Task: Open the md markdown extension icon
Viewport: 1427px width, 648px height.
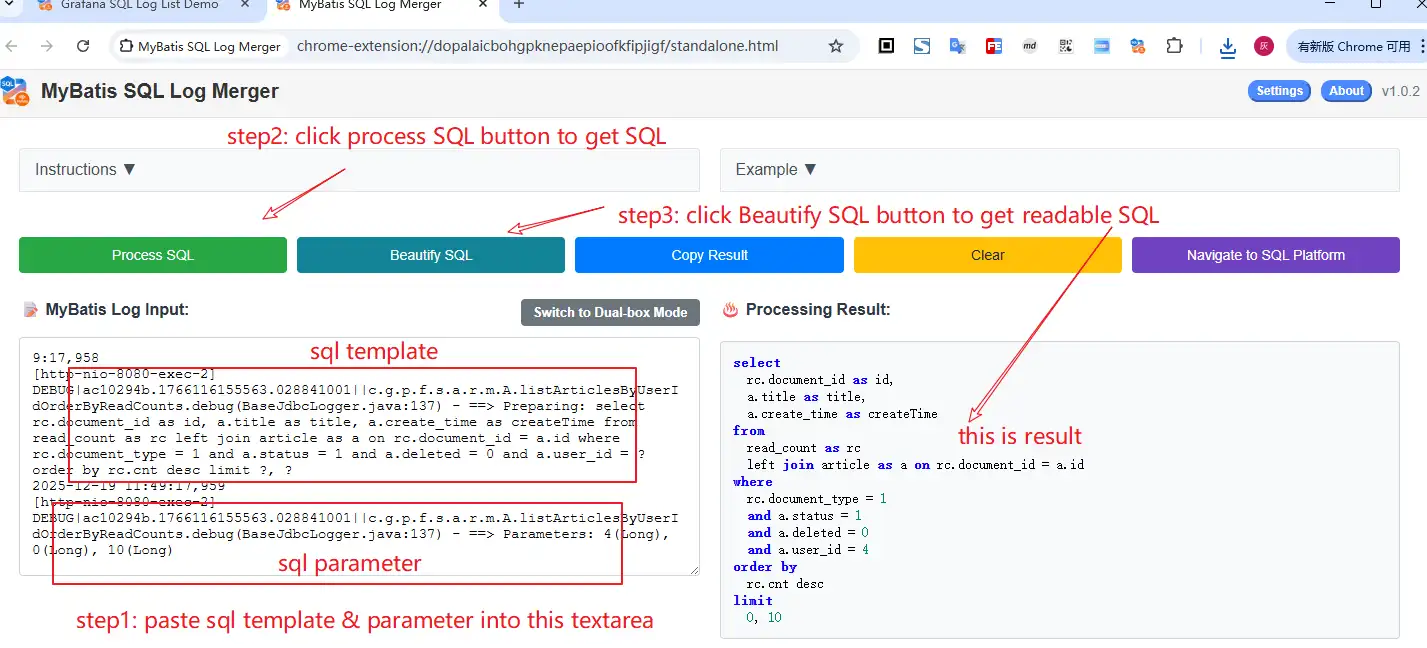Action: coord(1029,46)
